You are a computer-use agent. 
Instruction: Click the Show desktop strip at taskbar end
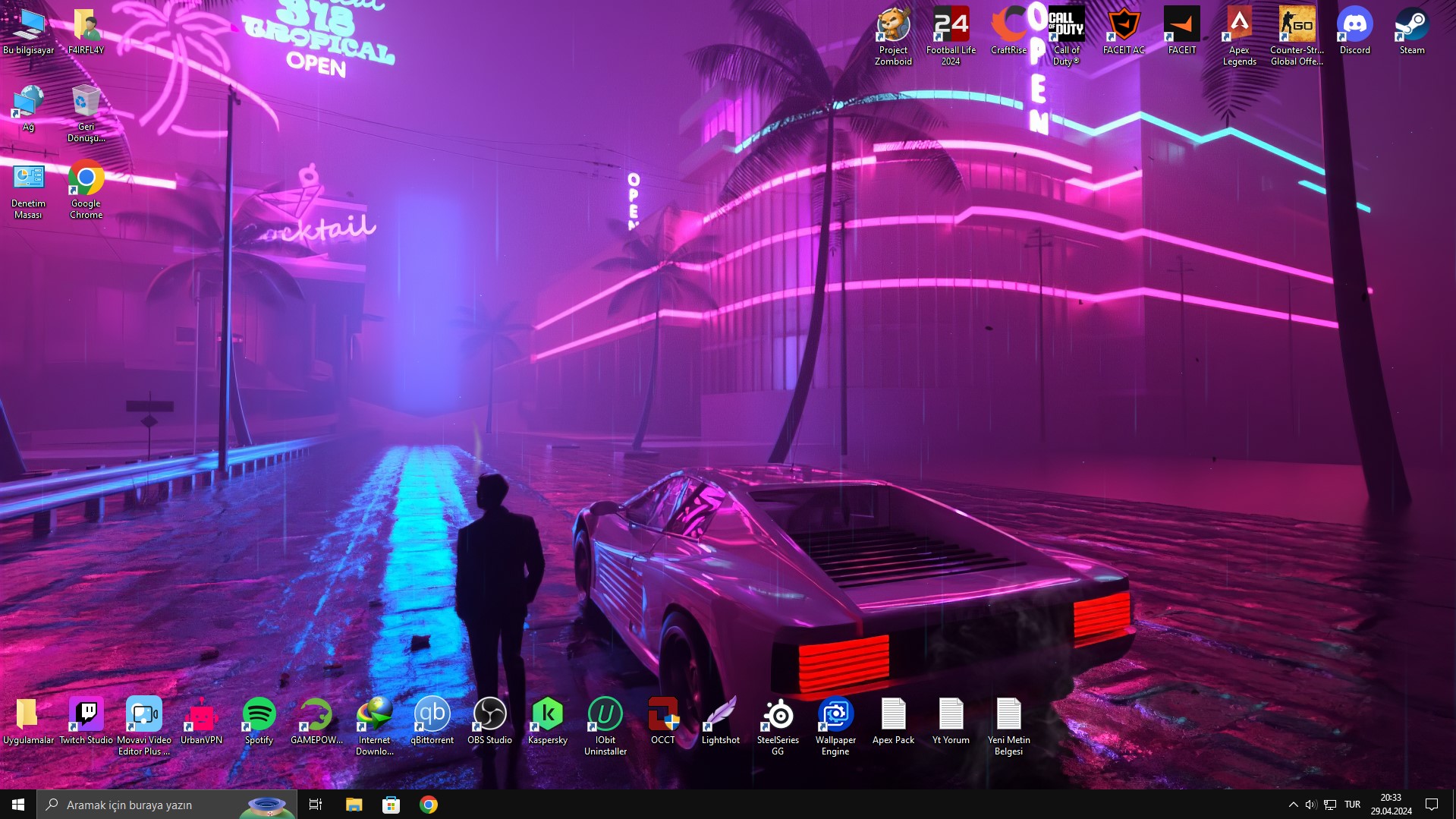tap(1453, 805)
